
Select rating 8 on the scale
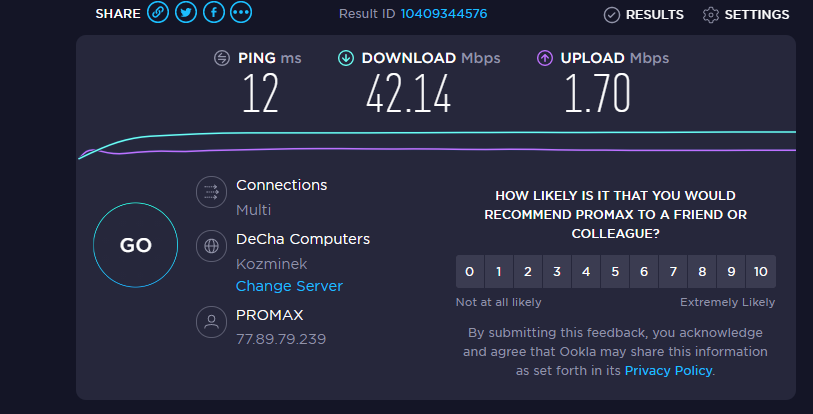(x=702, y=271)
